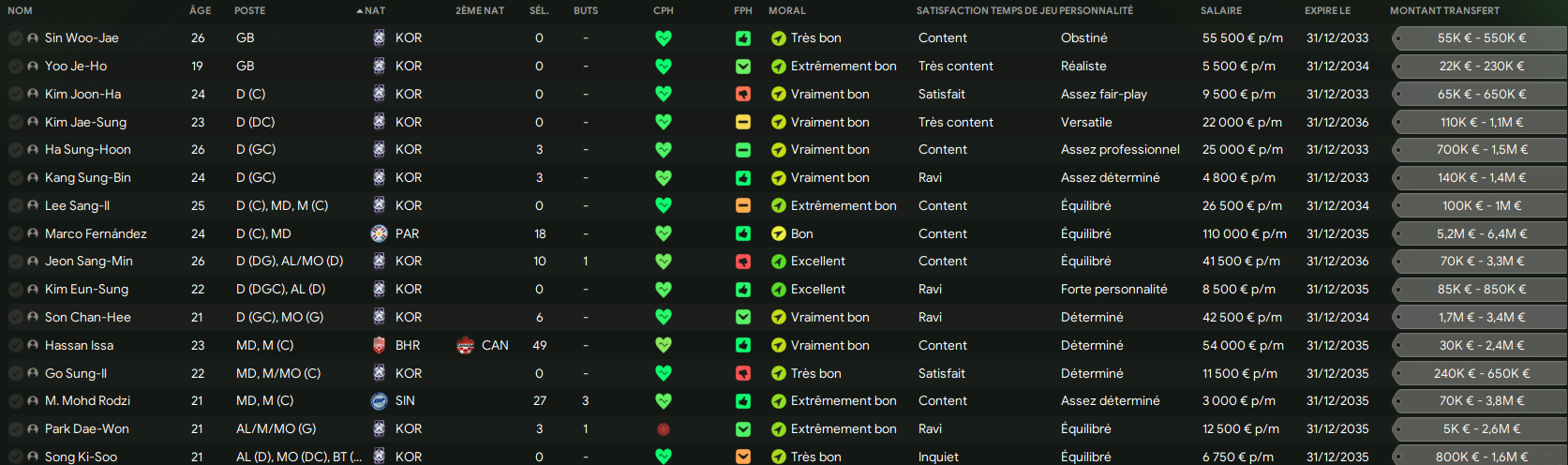
Task: Click Kim Joon-Ha's red thumbs-down form icon
Action: [x=743, y=94]
